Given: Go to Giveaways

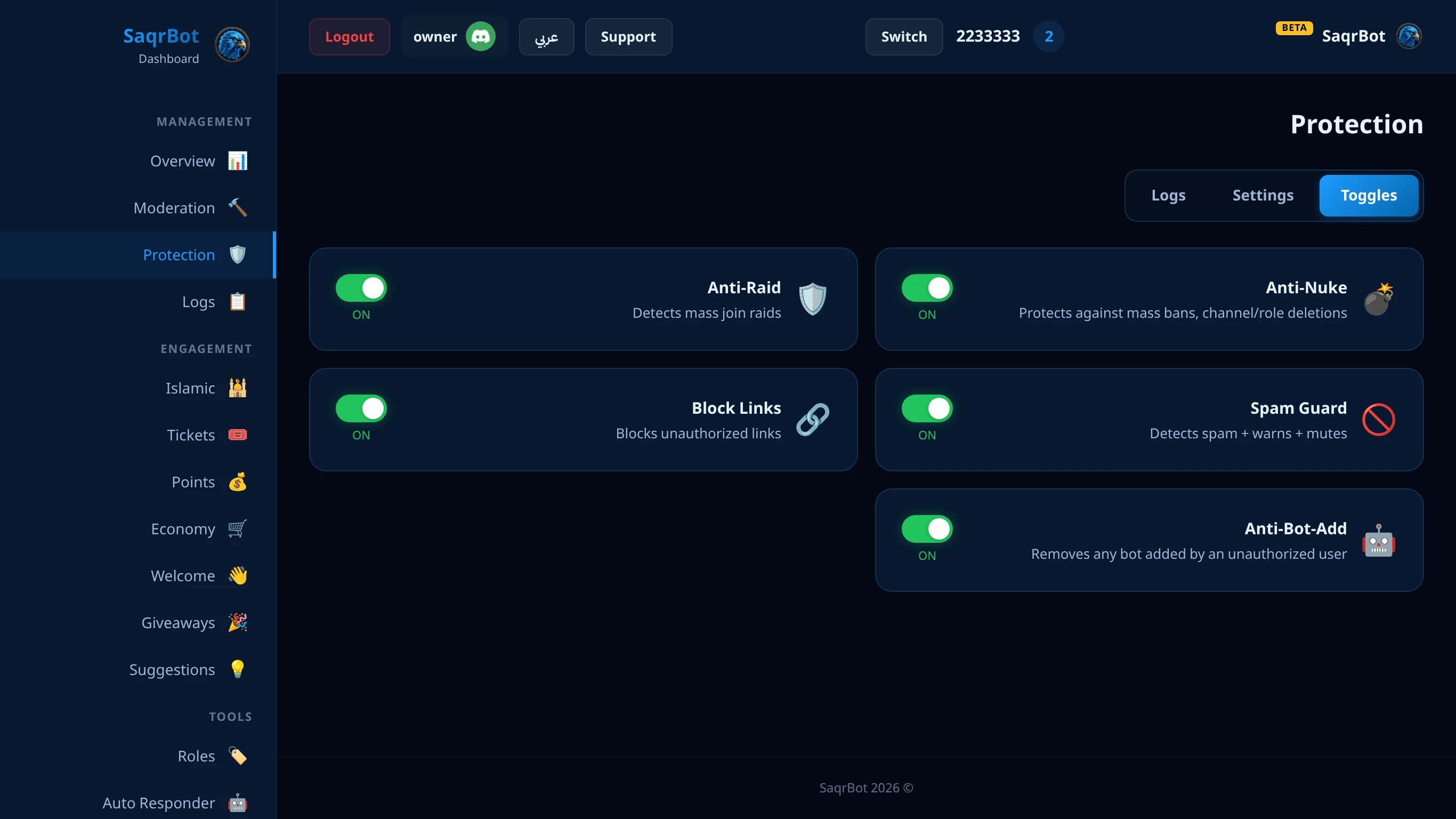Looking at the screenshot, I should tap(138, 623).
